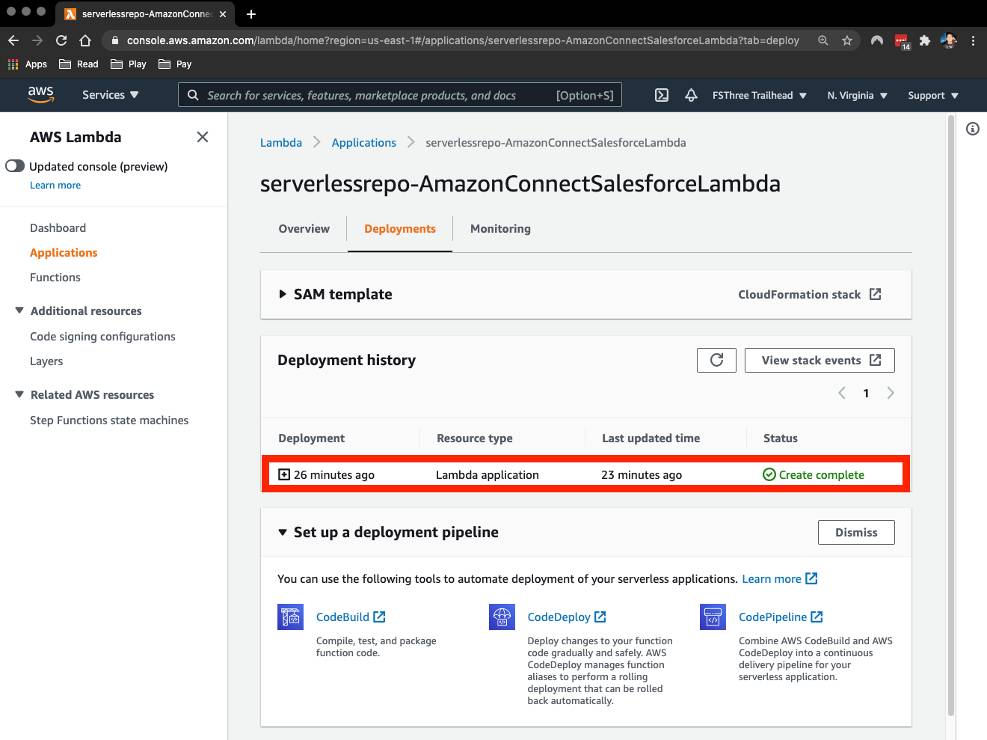Click the red calendar extension icon

coord(901,41)
